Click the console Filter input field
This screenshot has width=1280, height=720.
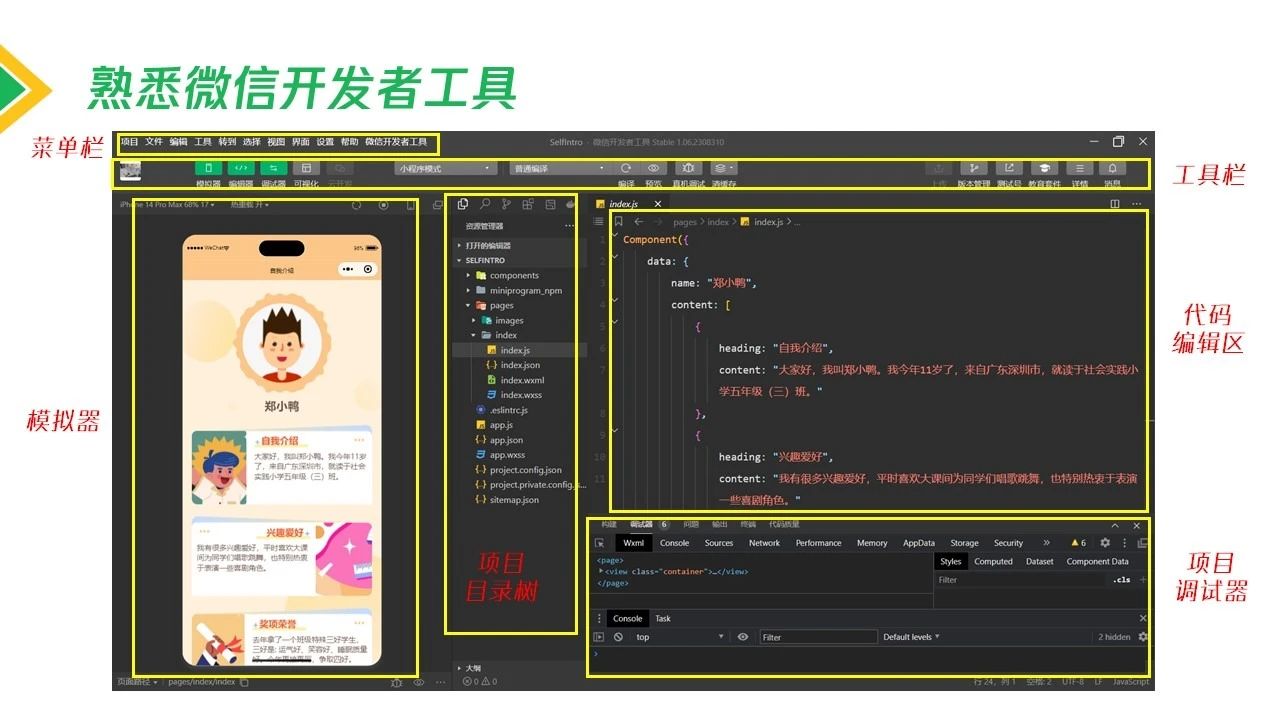818,637
